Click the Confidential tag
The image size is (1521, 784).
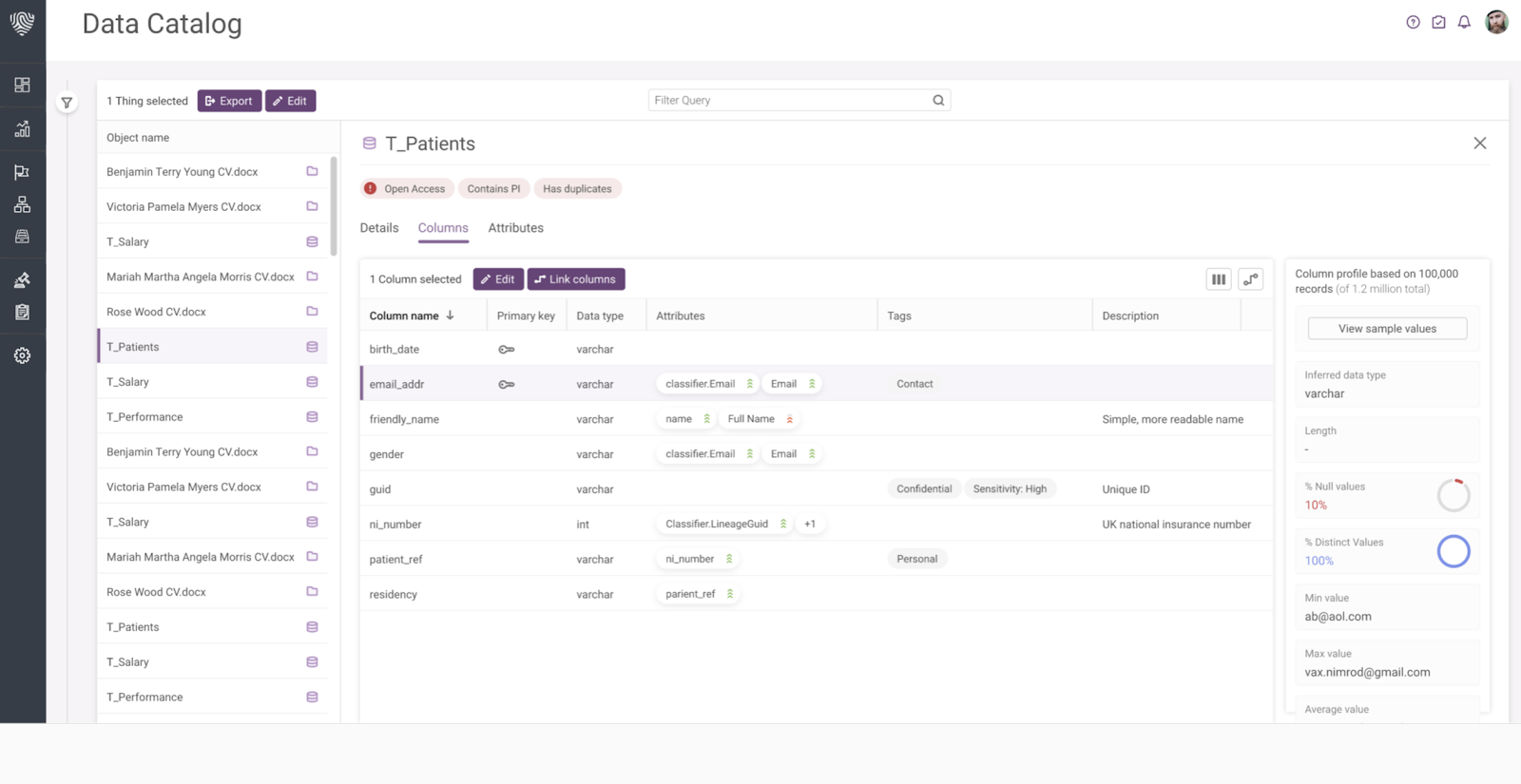[924, 488]
